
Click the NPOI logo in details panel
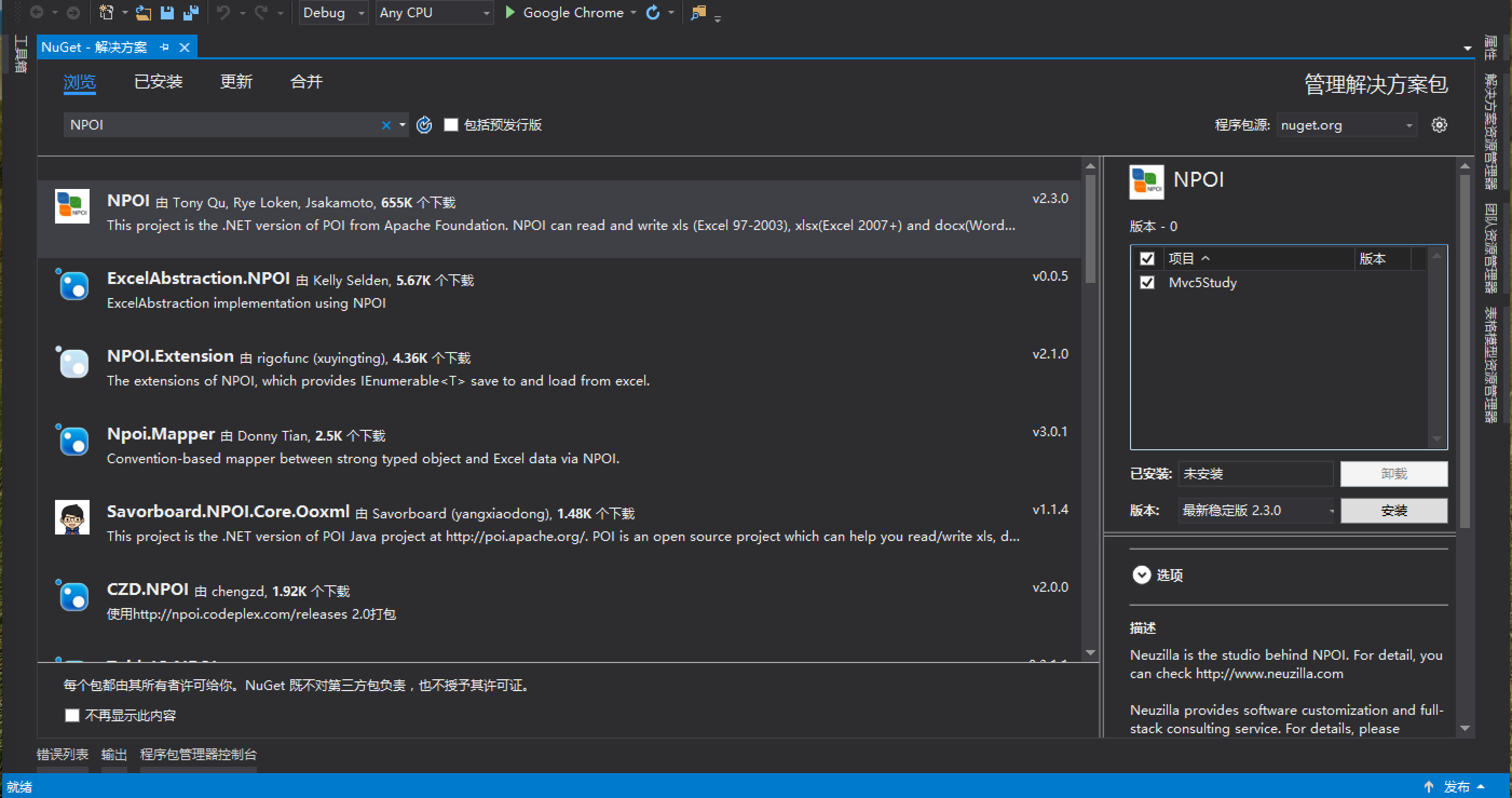click(1146, 182)
